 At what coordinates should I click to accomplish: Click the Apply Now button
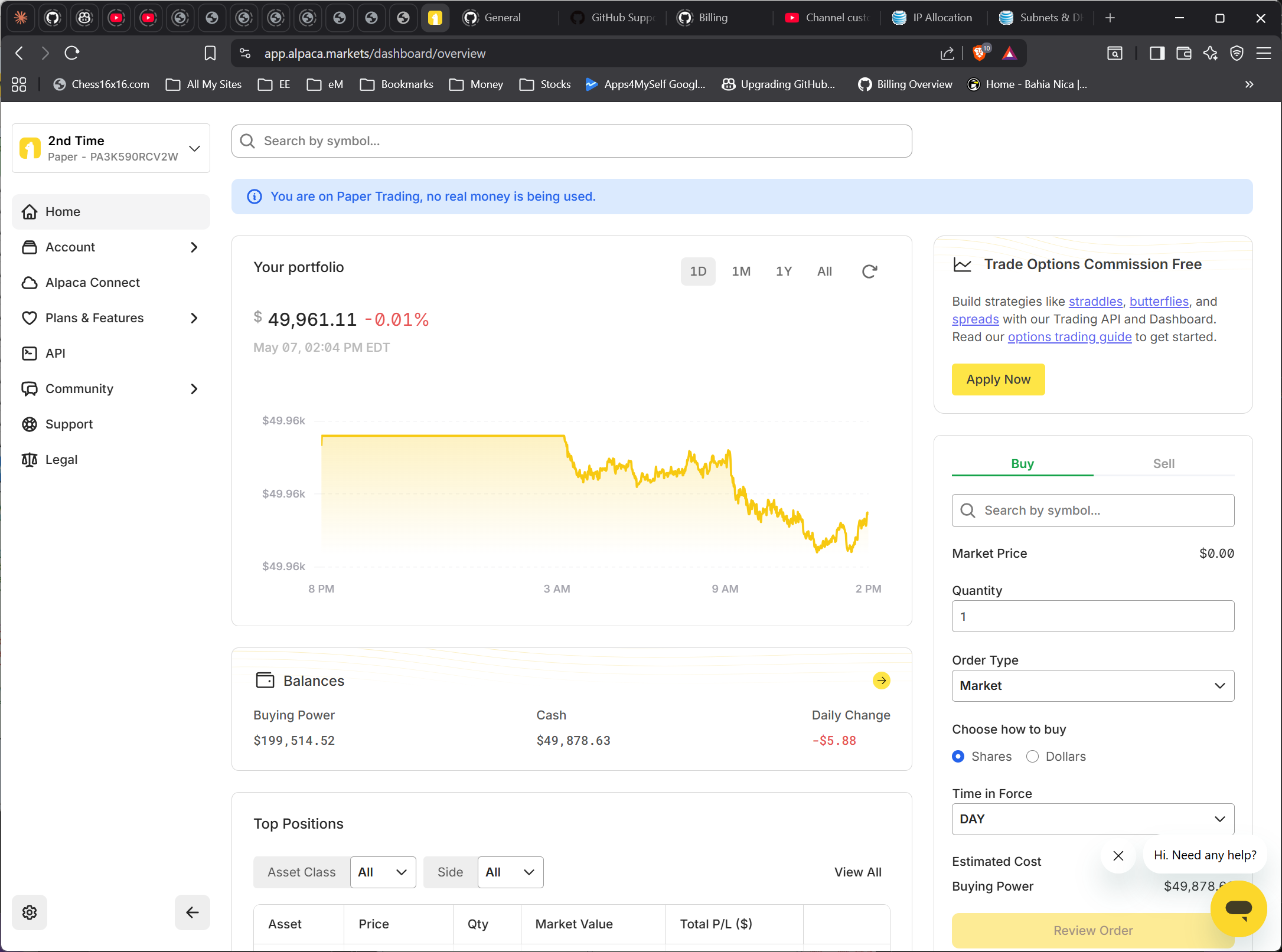998,380
